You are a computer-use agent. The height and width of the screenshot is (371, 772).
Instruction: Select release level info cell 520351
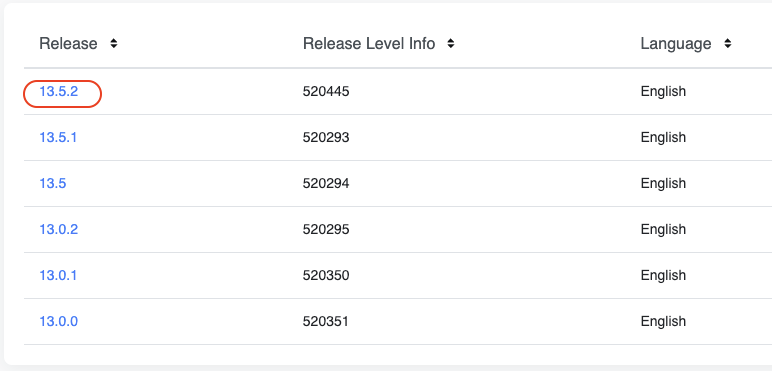[326, 321]
